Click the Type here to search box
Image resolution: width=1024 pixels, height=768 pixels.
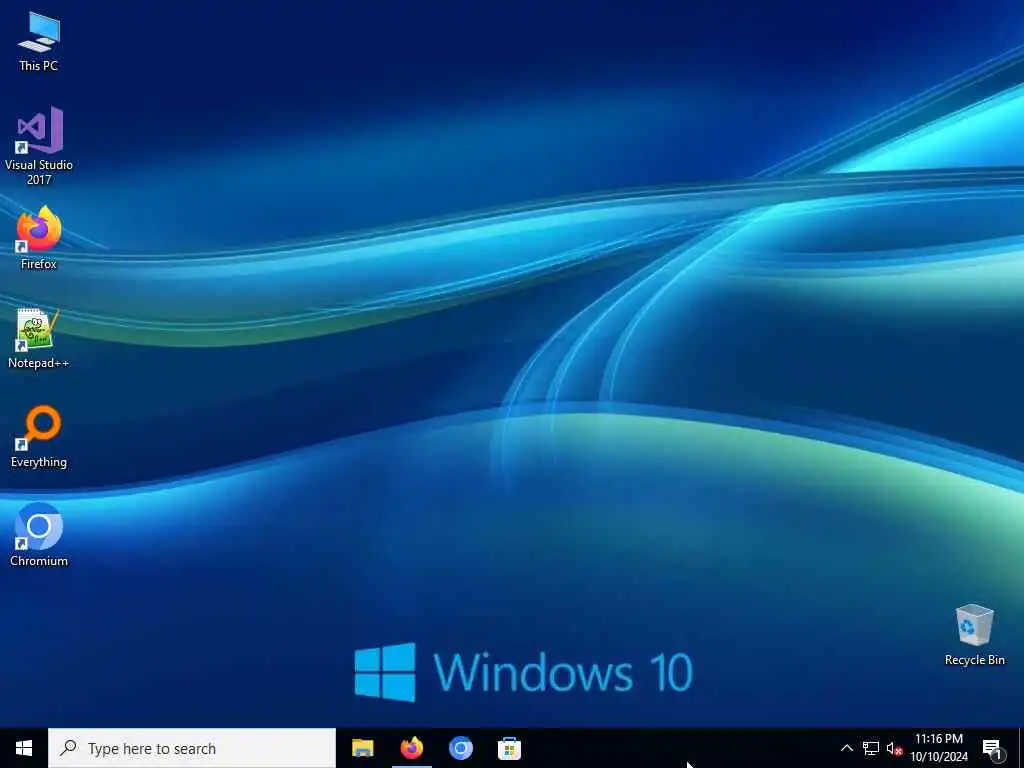click(192, 748)
